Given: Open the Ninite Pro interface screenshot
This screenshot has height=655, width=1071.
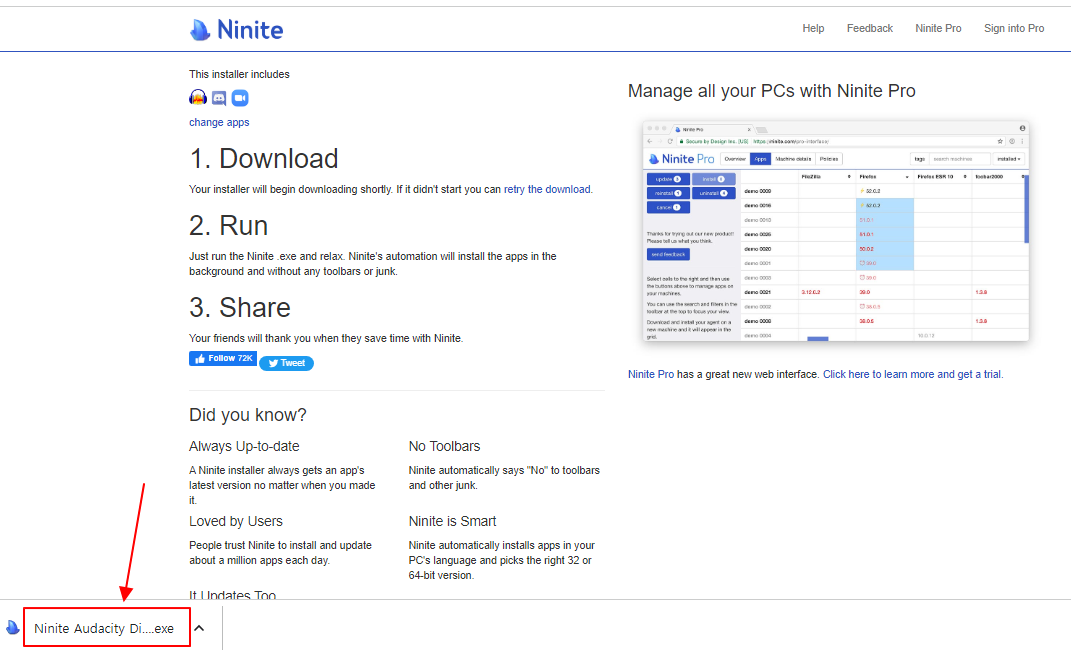Looking at the screenshot, I should pyautogui.click(x=835, y=231).
